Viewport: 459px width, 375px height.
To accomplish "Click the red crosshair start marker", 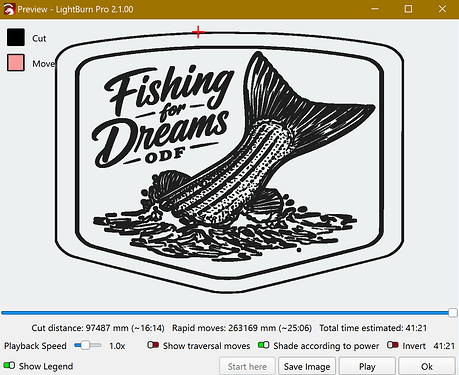I will (x=198, y=32).
